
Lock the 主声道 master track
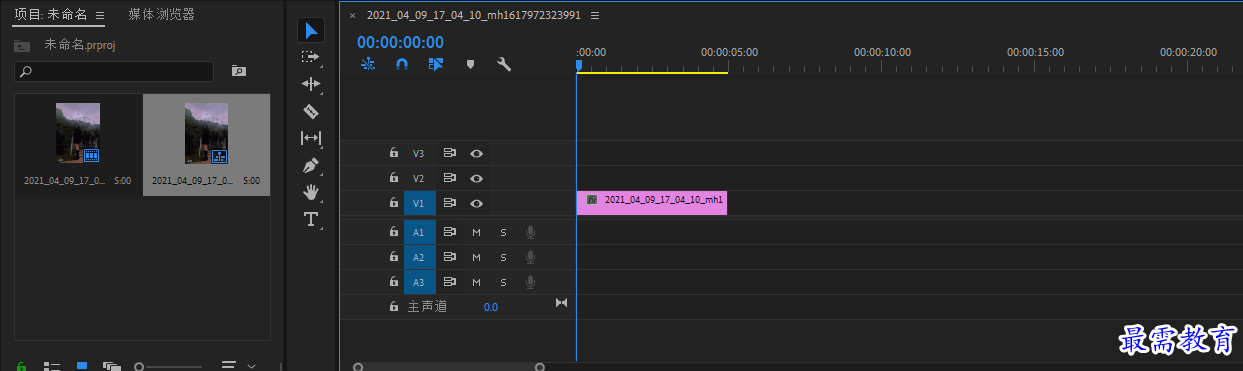pos(394,307)
